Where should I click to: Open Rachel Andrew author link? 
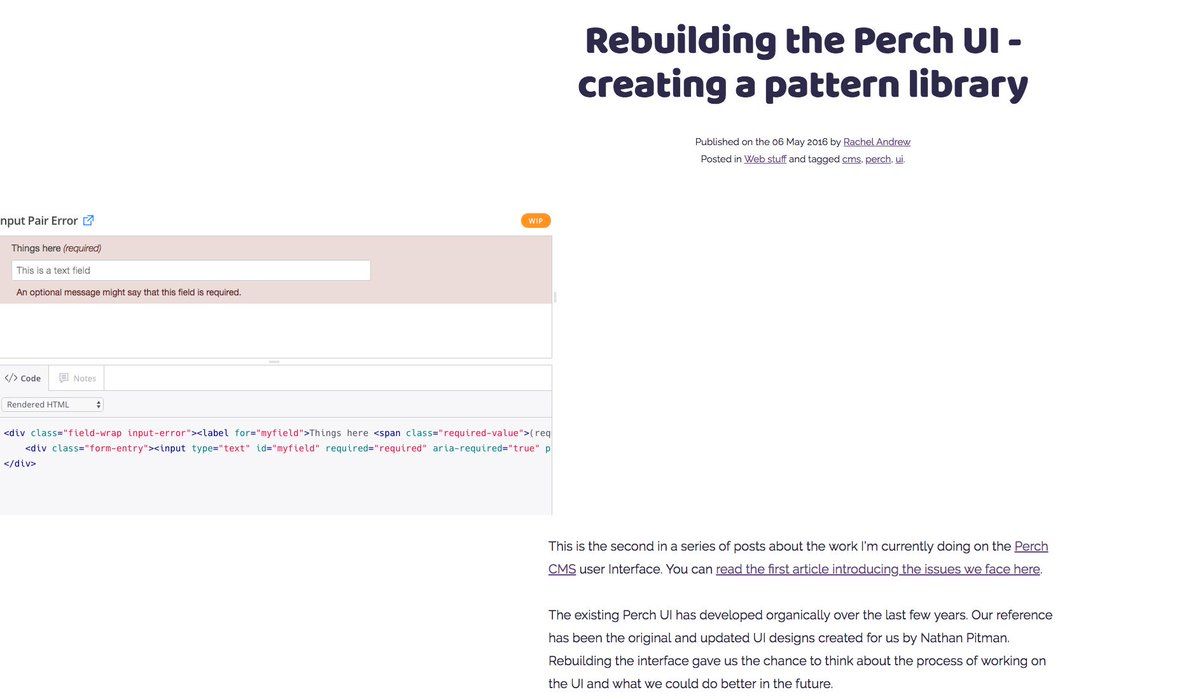[x=877, y=142]
